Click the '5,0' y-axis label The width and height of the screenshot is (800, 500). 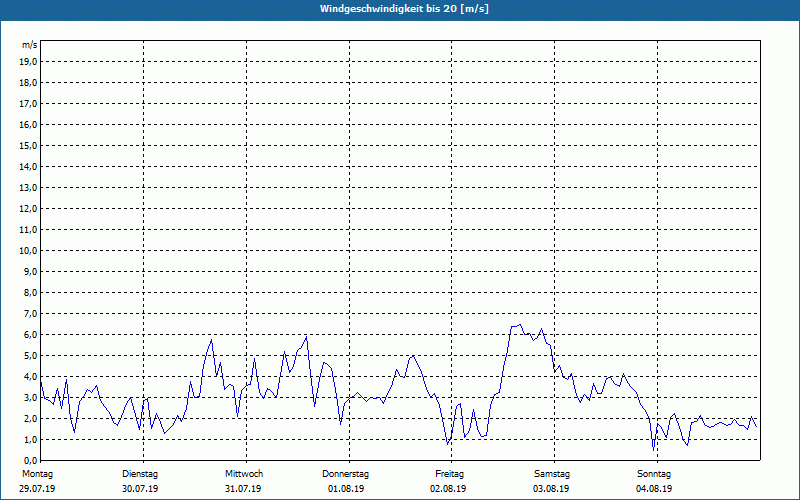click(31, 356)
